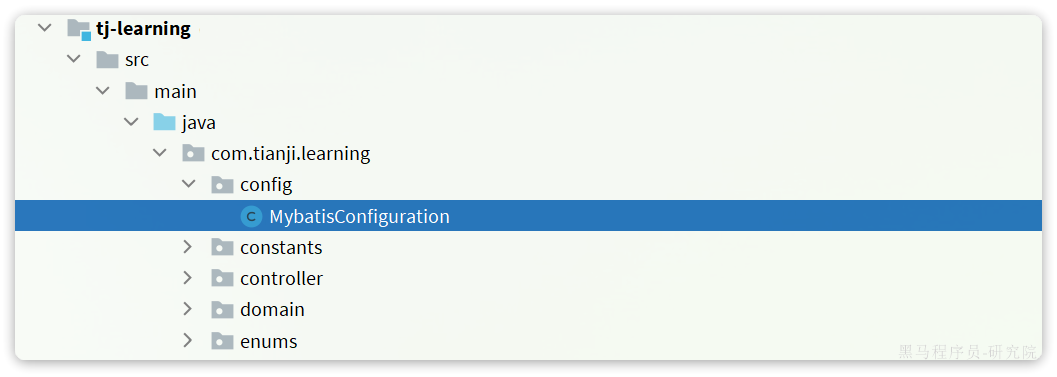The image size is (1057, 377).
Task: Expand the constants package
Action: click(x=188, y=247)
